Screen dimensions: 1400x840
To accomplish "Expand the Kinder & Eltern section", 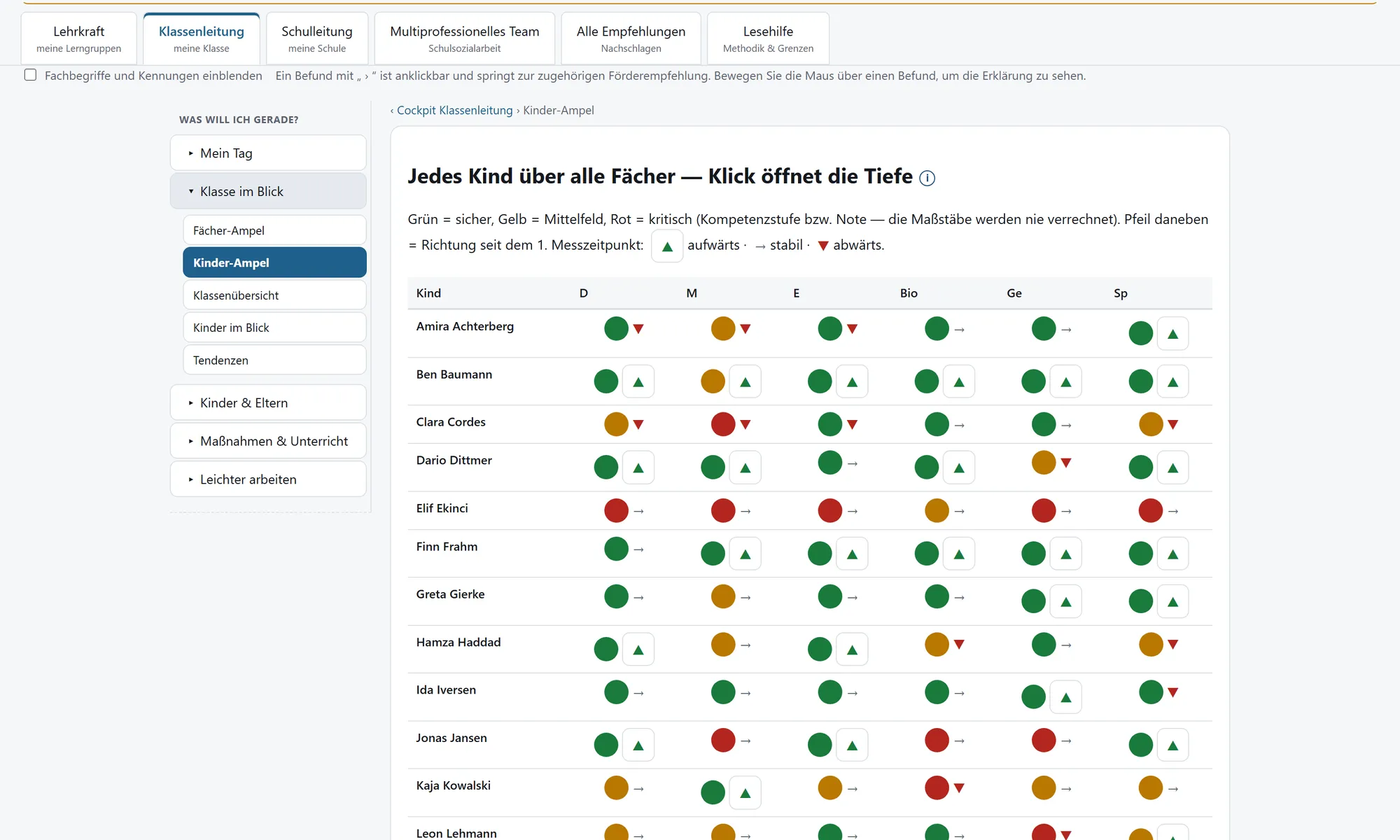I will tap(268, 402).
